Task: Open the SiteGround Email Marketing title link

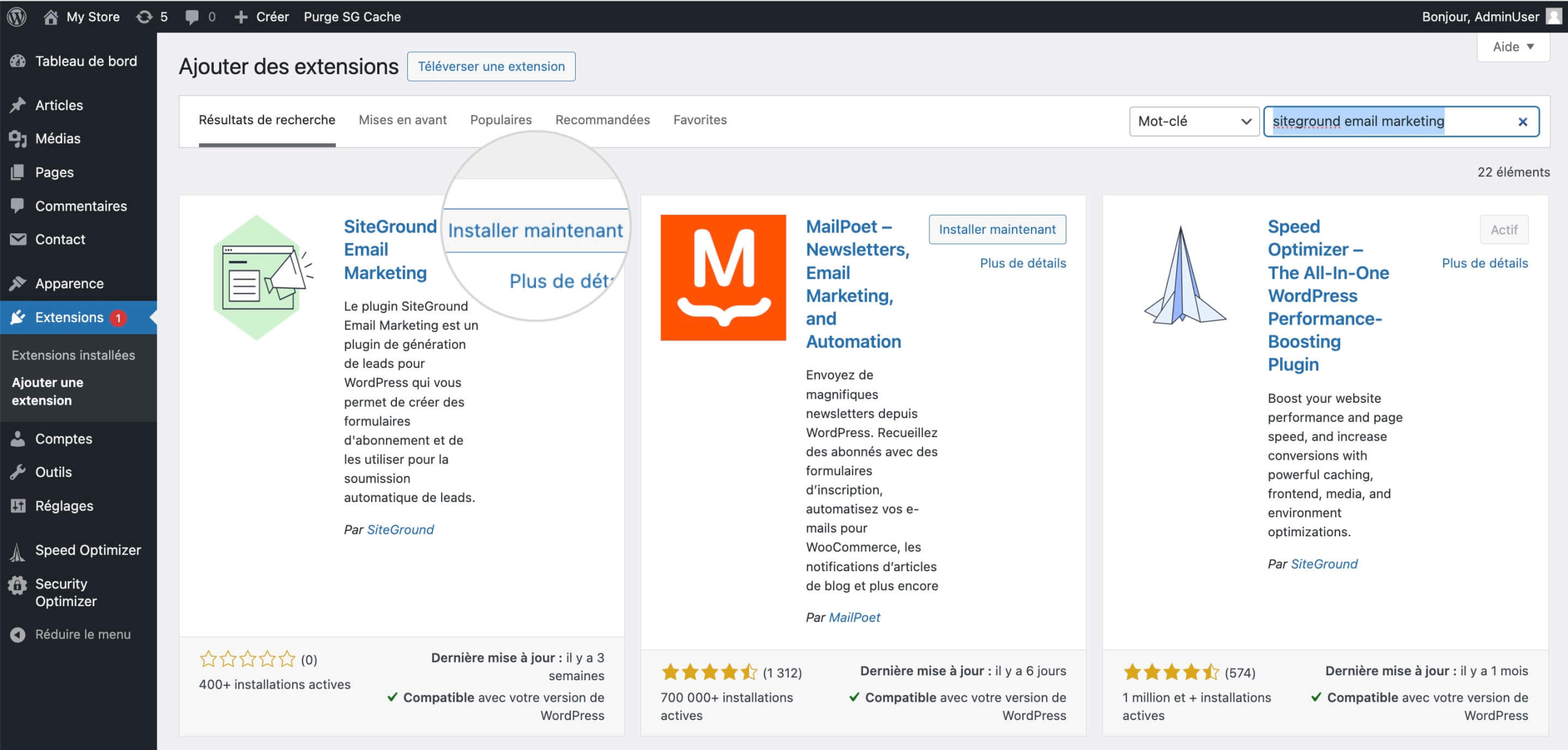Action: [390, 250]
